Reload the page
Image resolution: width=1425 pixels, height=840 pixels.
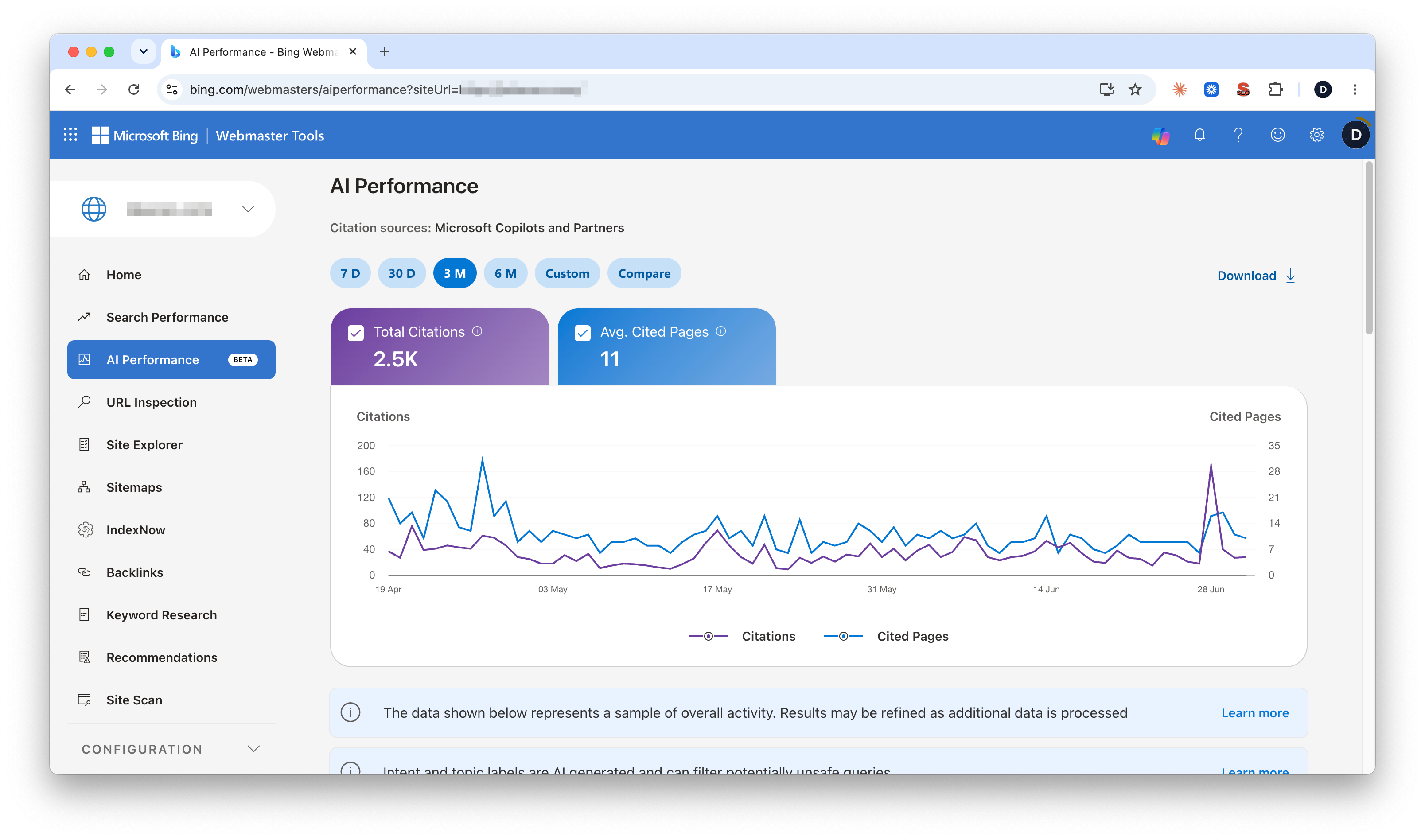click(133, 89)
